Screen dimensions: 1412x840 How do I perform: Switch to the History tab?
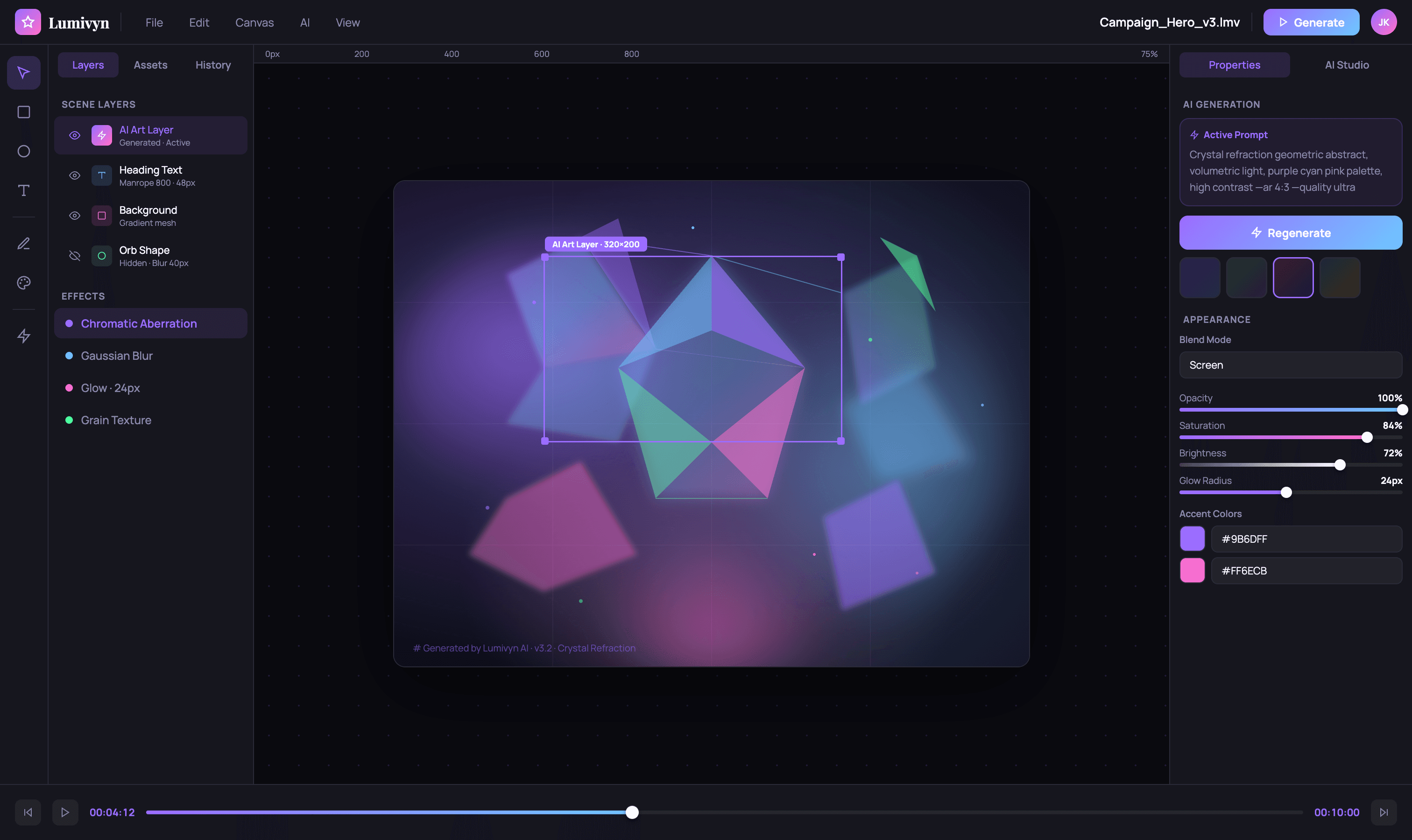click(212, 64)
